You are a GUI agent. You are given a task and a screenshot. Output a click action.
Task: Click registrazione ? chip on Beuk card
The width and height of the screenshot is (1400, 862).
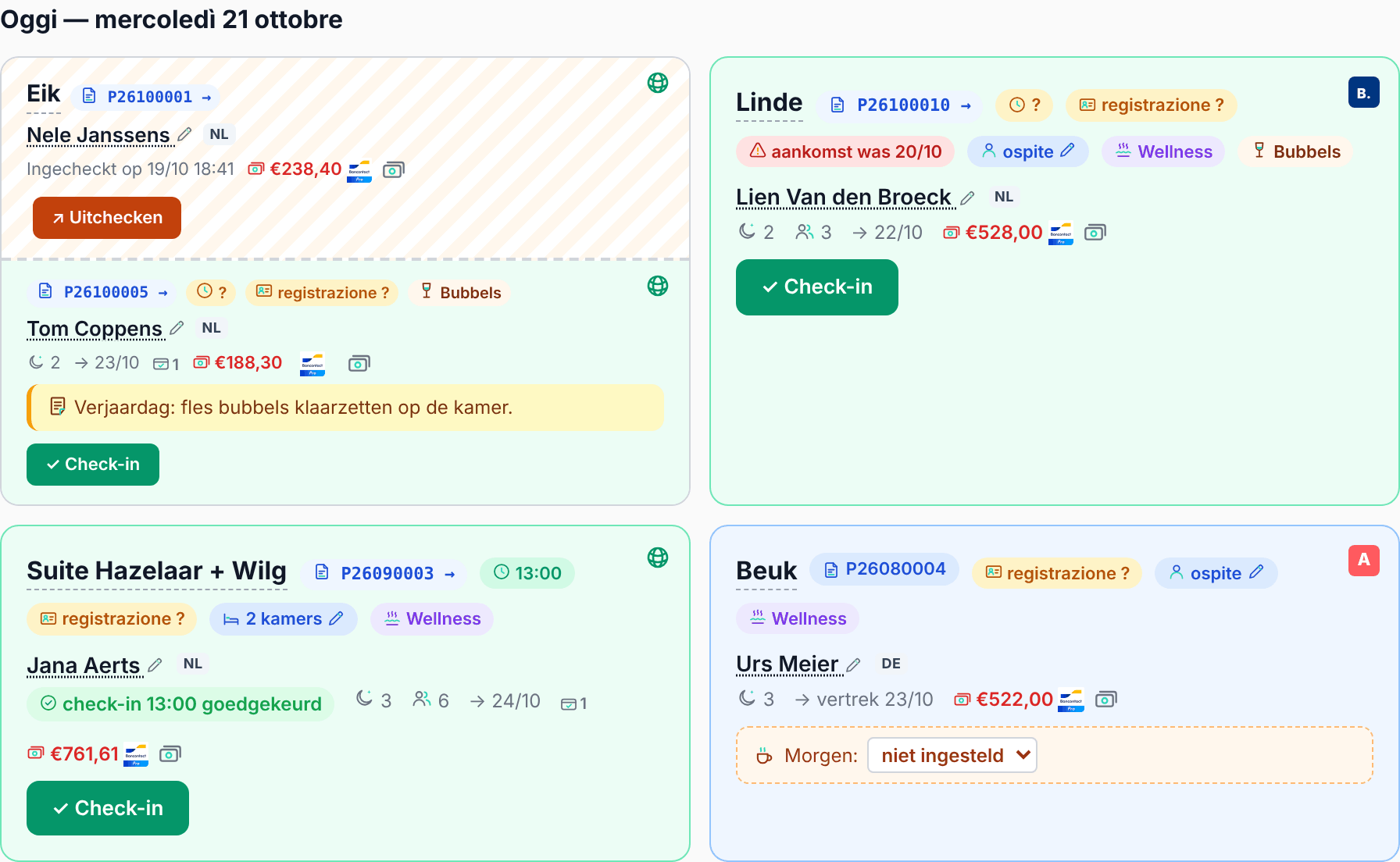click(1057, 573)
